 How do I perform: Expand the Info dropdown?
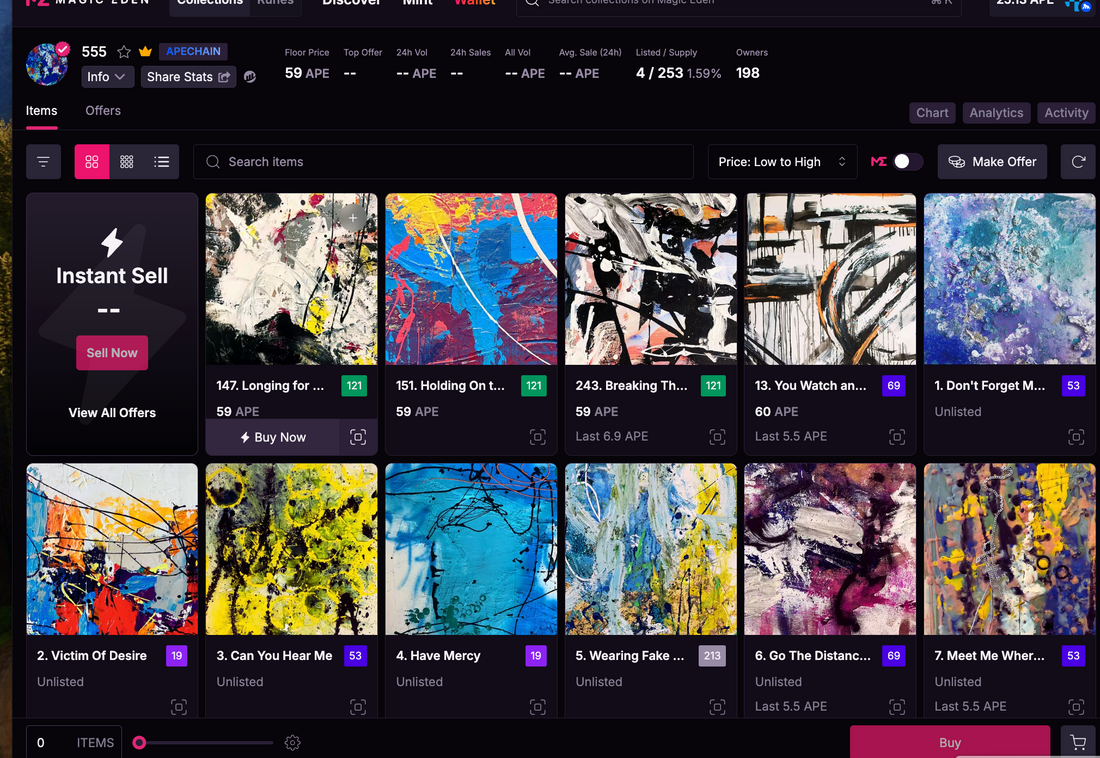(x=106, y=77)
